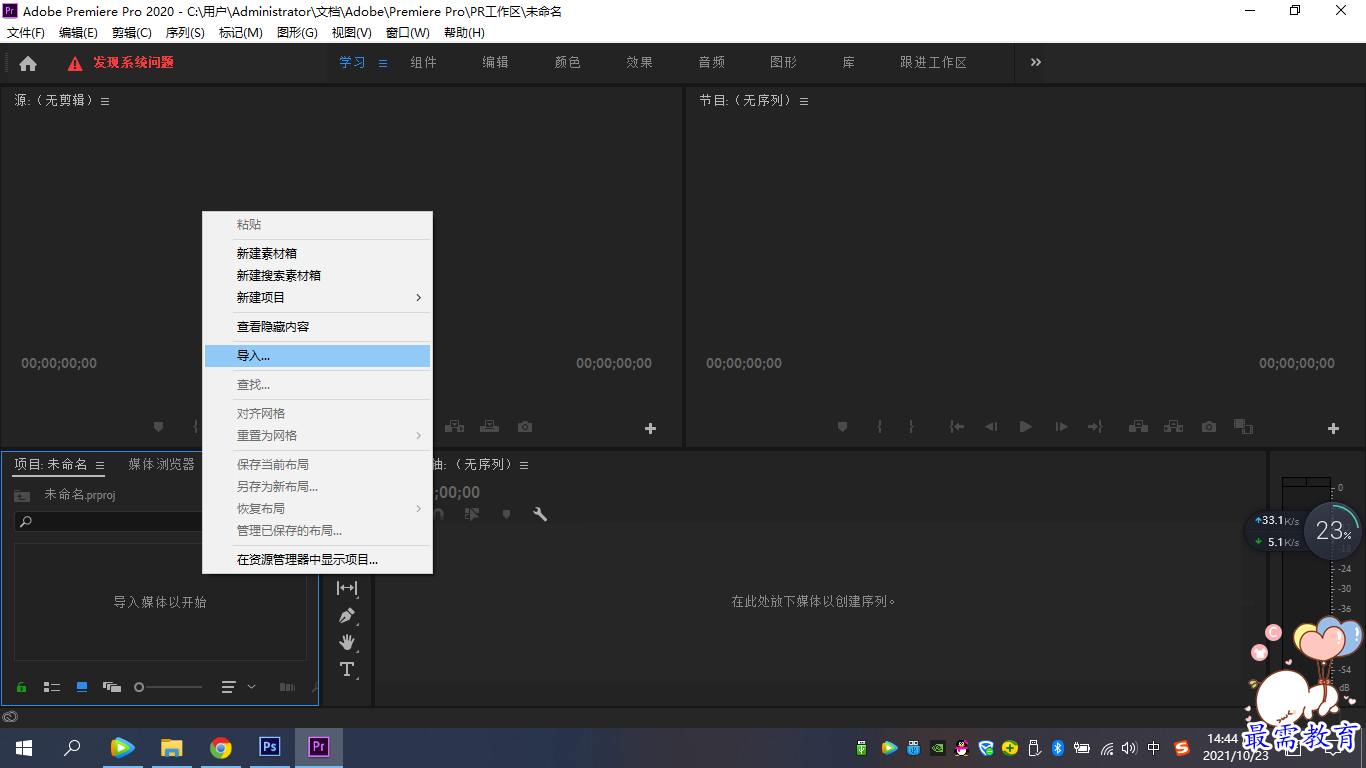Click Program monitor play button

coord(1025,427)
